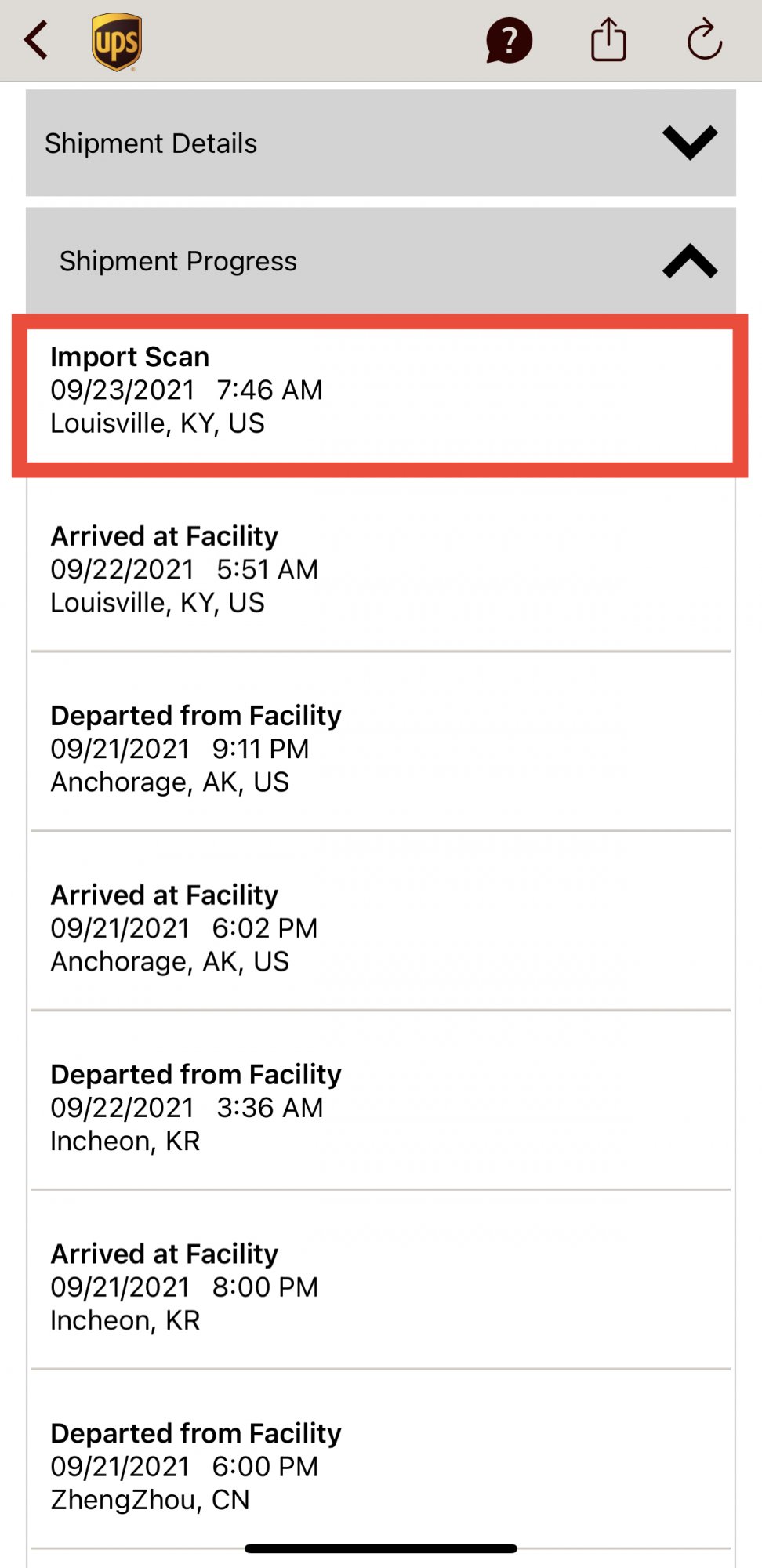Tap the share icon
This screenshot has width=762, height=1568.
click(608, 40)
